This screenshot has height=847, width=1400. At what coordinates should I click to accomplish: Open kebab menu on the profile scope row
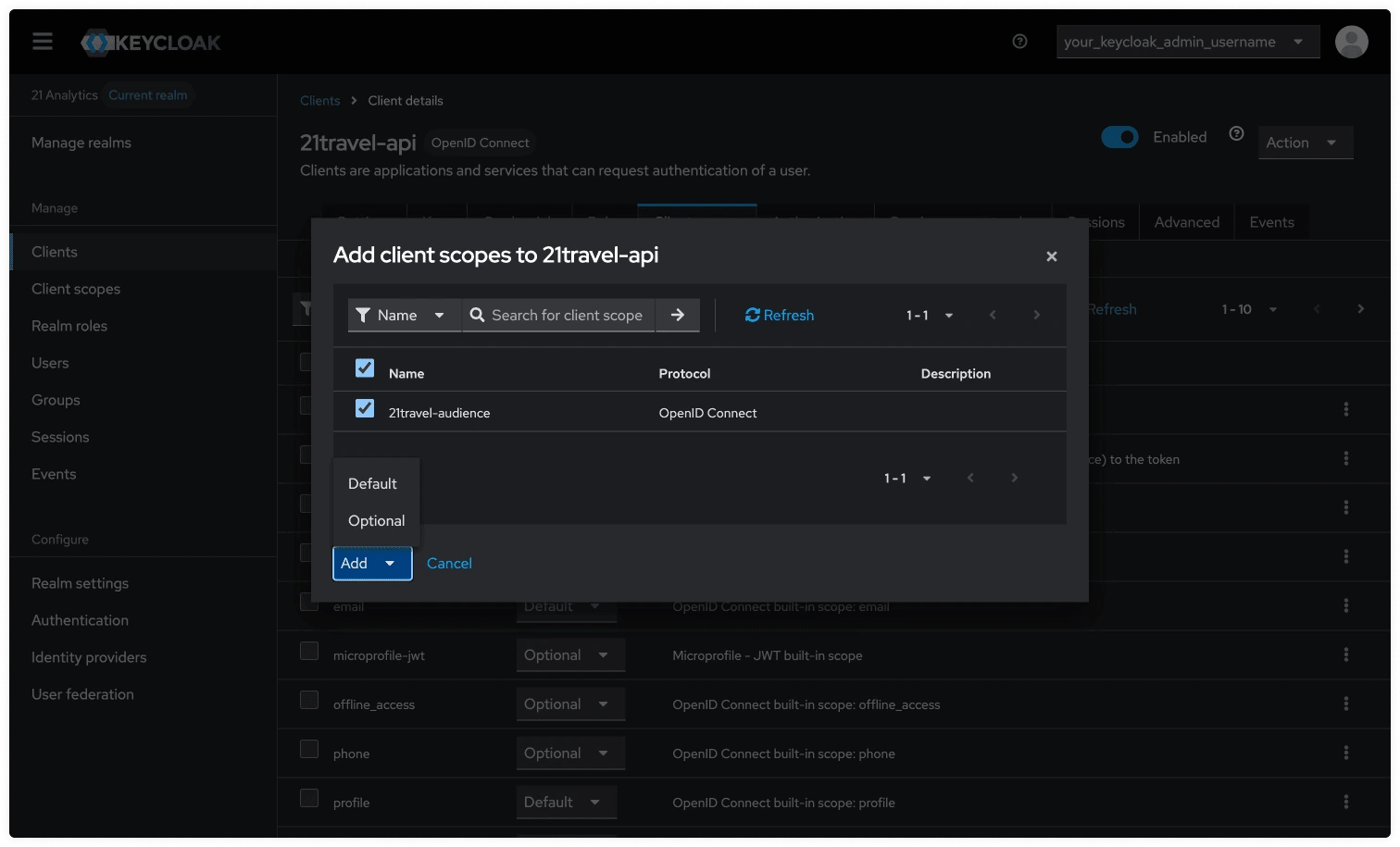[1345, 802]
